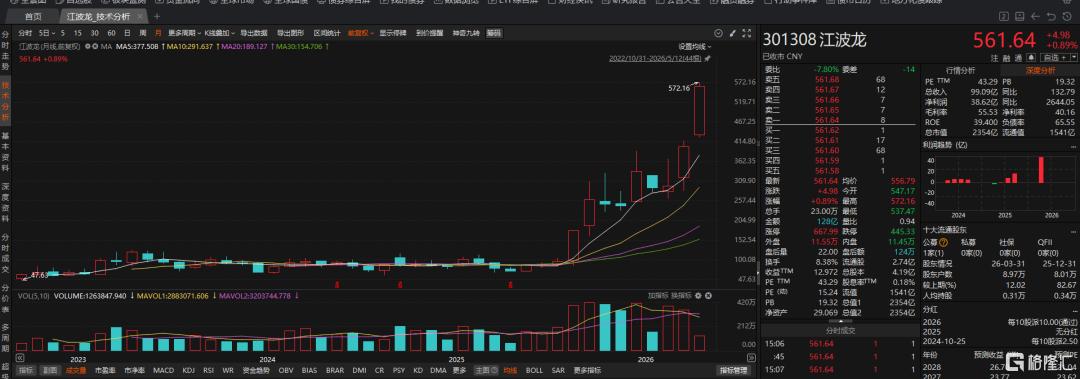1080x379 pixels.
Task: Expand 自选 + dropdown arrow
Action: (1073, 57)
